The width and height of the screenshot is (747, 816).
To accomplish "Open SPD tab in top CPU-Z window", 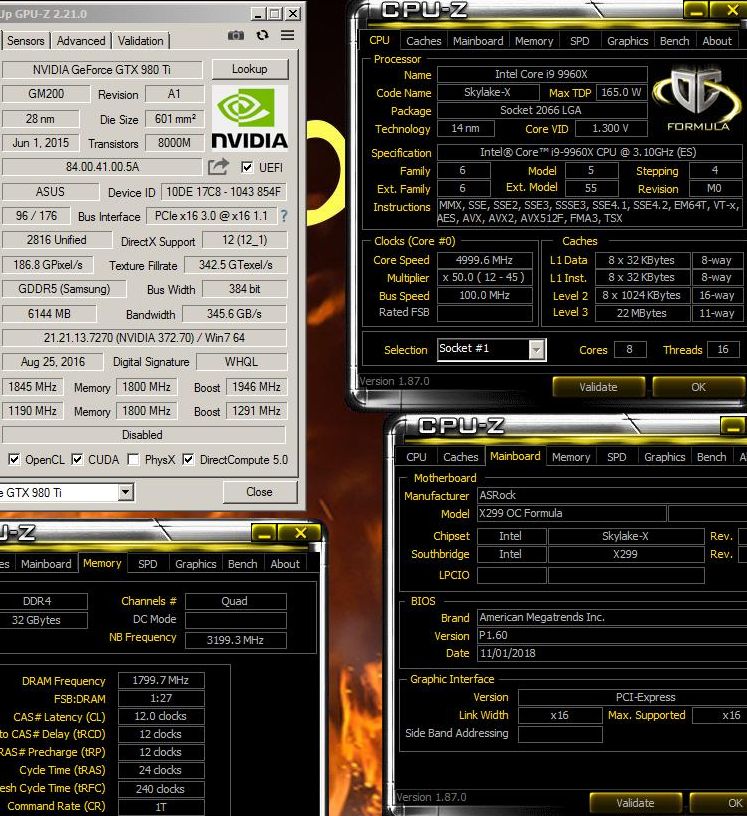I will 579,41.
